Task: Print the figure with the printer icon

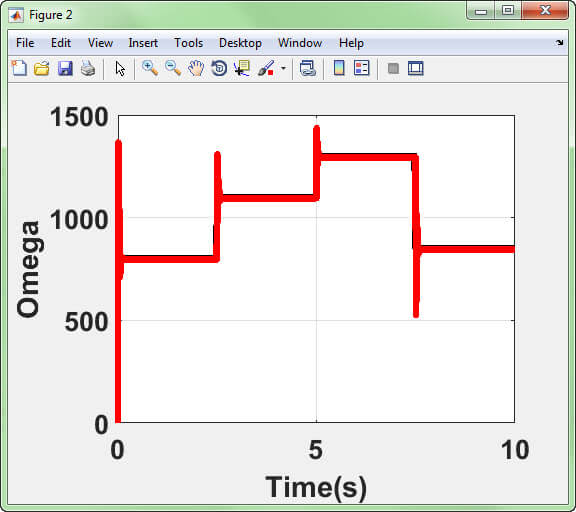Action: click(88, 68)
